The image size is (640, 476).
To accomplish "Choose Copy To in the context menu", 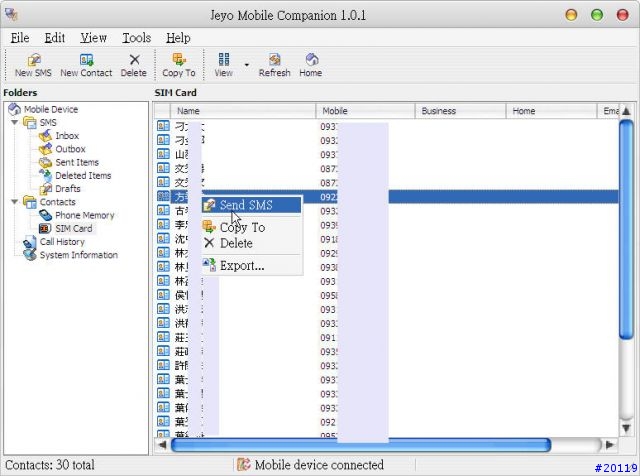I will 252,227.
